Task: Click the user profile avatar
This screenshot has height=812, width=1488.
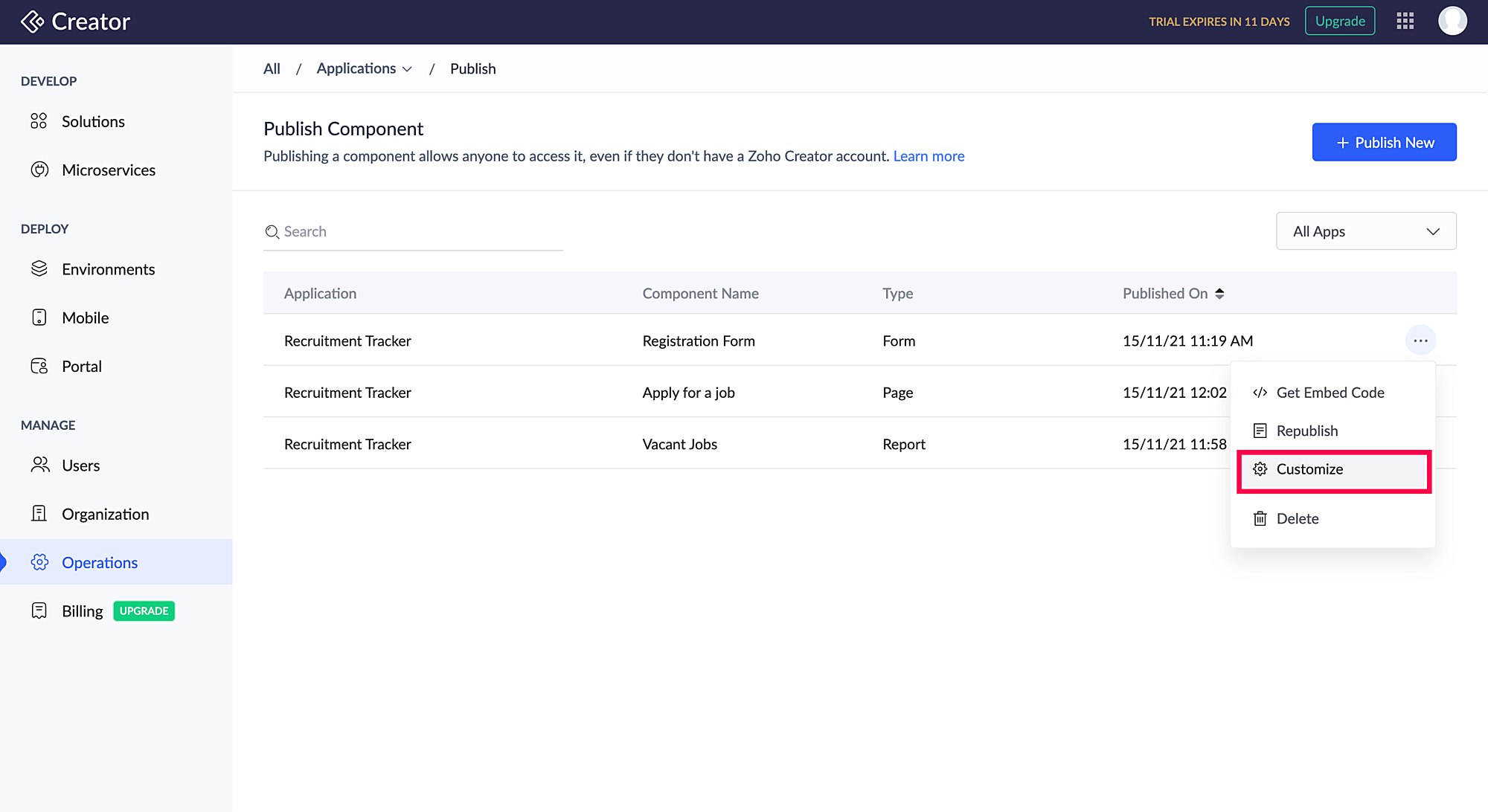Action: coord(1452,21)
